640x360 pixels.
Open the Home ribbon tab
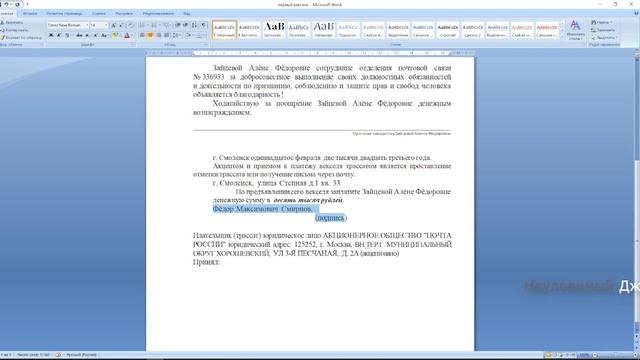pos(7,13)
